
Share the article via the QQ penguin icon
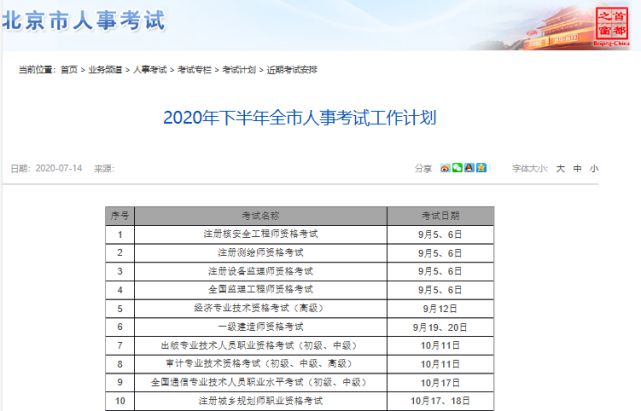pos(469,168)
